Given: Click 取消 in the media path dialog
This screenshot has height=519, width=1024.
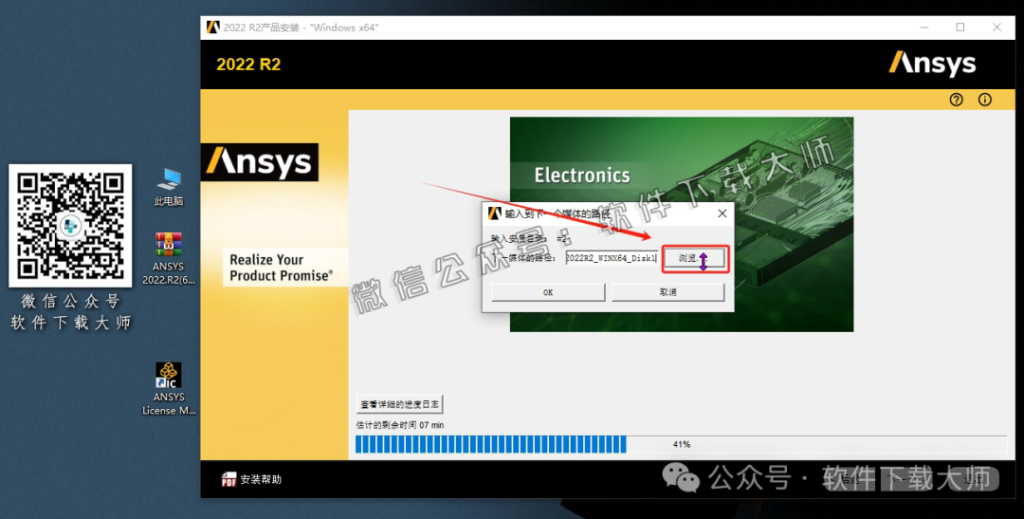Looking at the screenshot, I should tap(667, 292).
